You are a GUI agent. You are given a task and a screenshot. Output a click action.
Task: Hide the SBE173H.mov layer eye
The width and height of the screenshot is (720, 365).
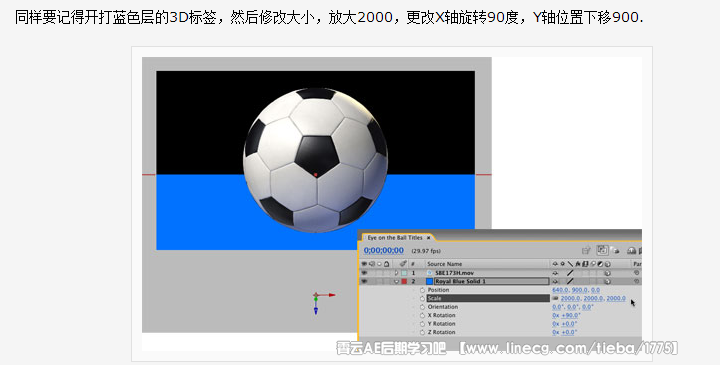pyautogui.click(x=364, y=273)
